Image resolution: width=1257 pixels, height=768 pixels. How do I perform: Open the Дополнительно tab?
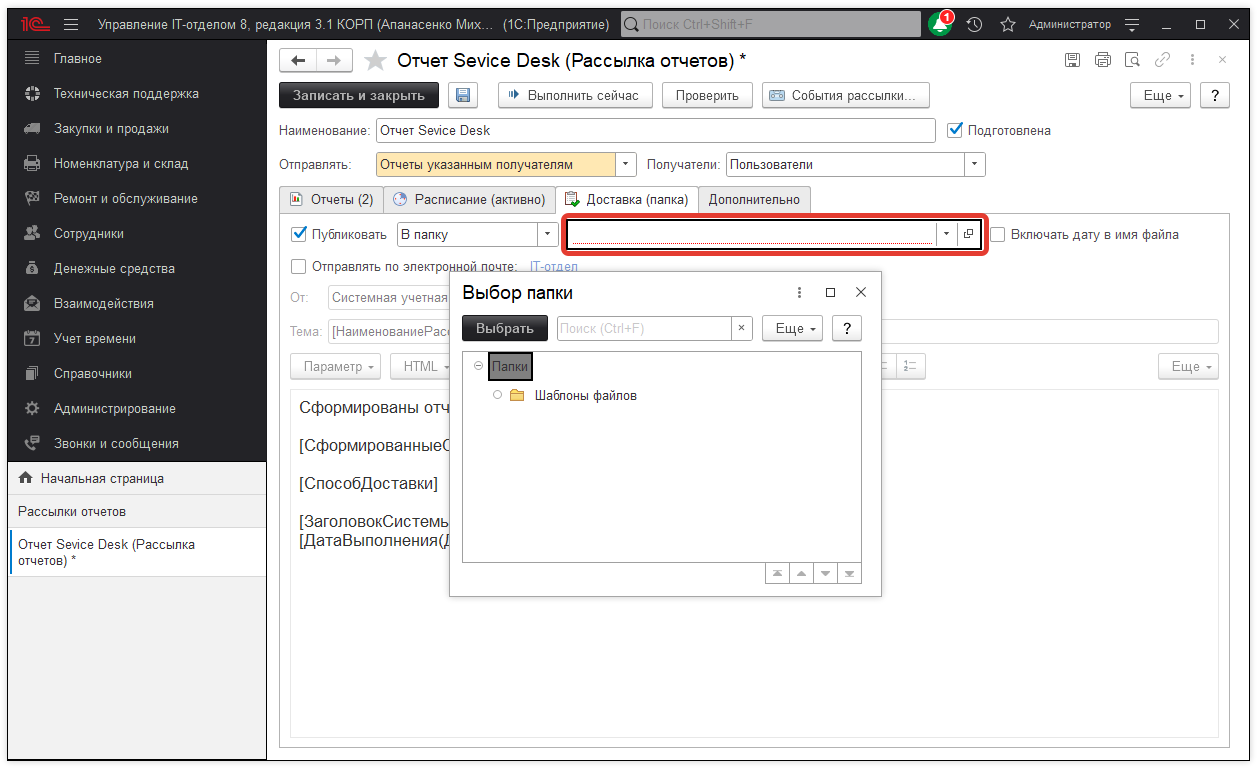click(754, 199)
